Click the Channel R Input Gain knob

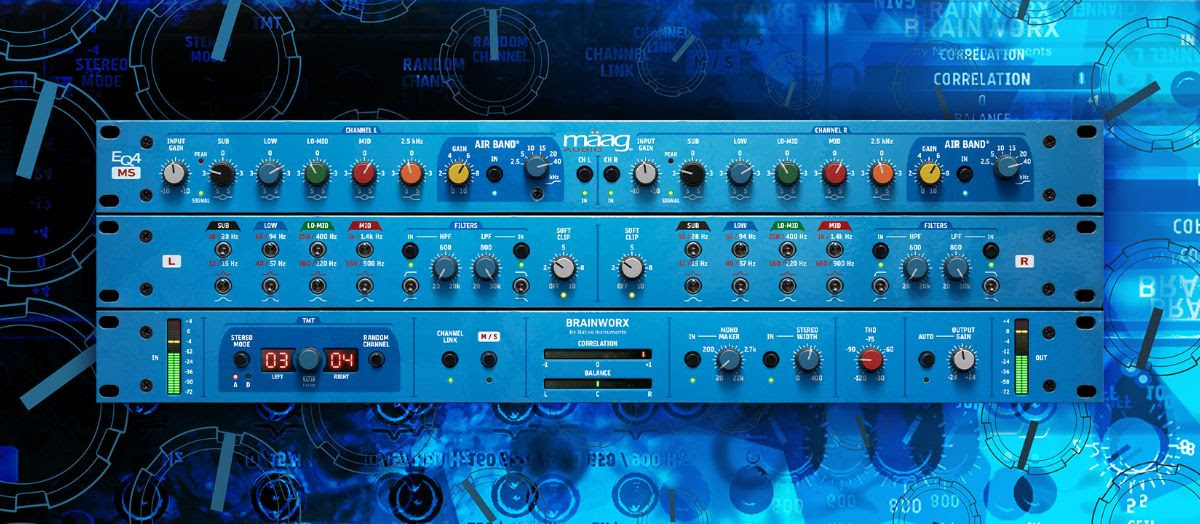tap(647, 174)
